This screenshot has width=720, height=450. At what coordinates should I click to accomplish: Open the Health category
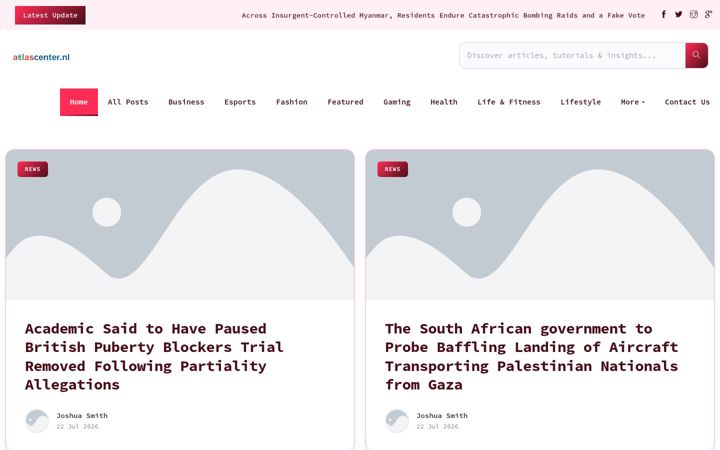(x=444, y=102)
